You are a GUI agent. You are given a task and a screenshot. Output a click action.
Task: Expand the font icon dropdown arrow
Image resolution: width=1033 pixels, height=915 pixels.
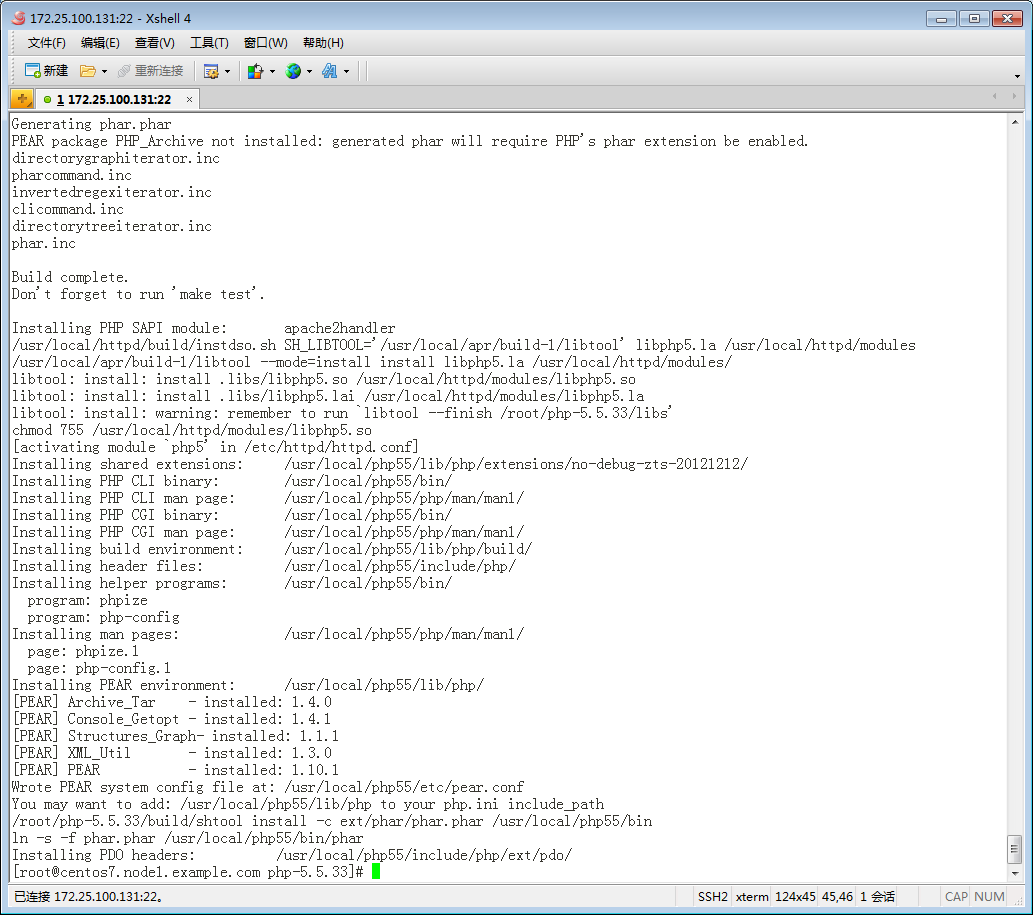tap(347, 72)
